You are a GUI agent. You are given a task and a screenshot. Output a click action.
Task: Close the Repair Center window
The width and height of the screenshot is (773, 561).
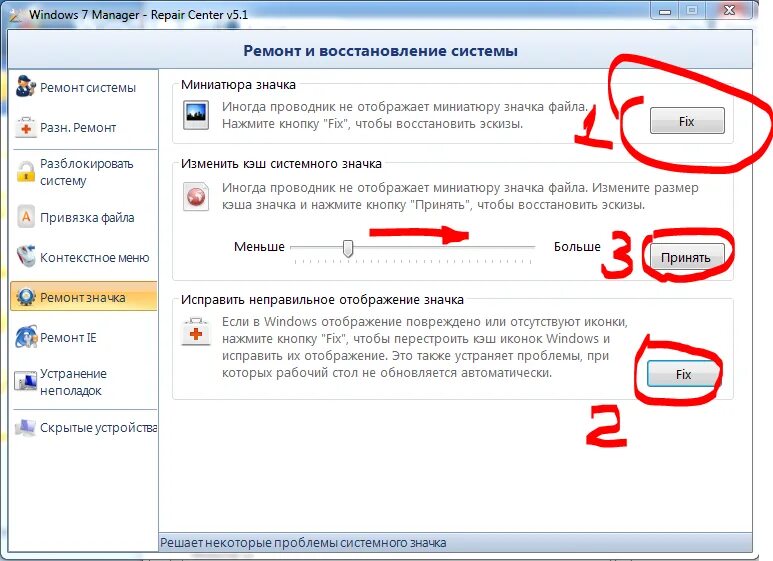tap(730, 10)
